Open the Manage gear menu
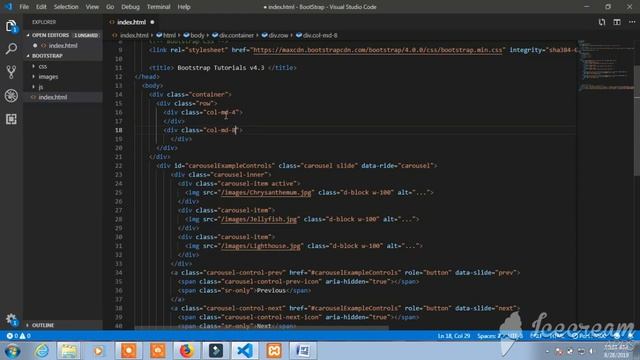This screenshot has width=640, height=360. 11,319
